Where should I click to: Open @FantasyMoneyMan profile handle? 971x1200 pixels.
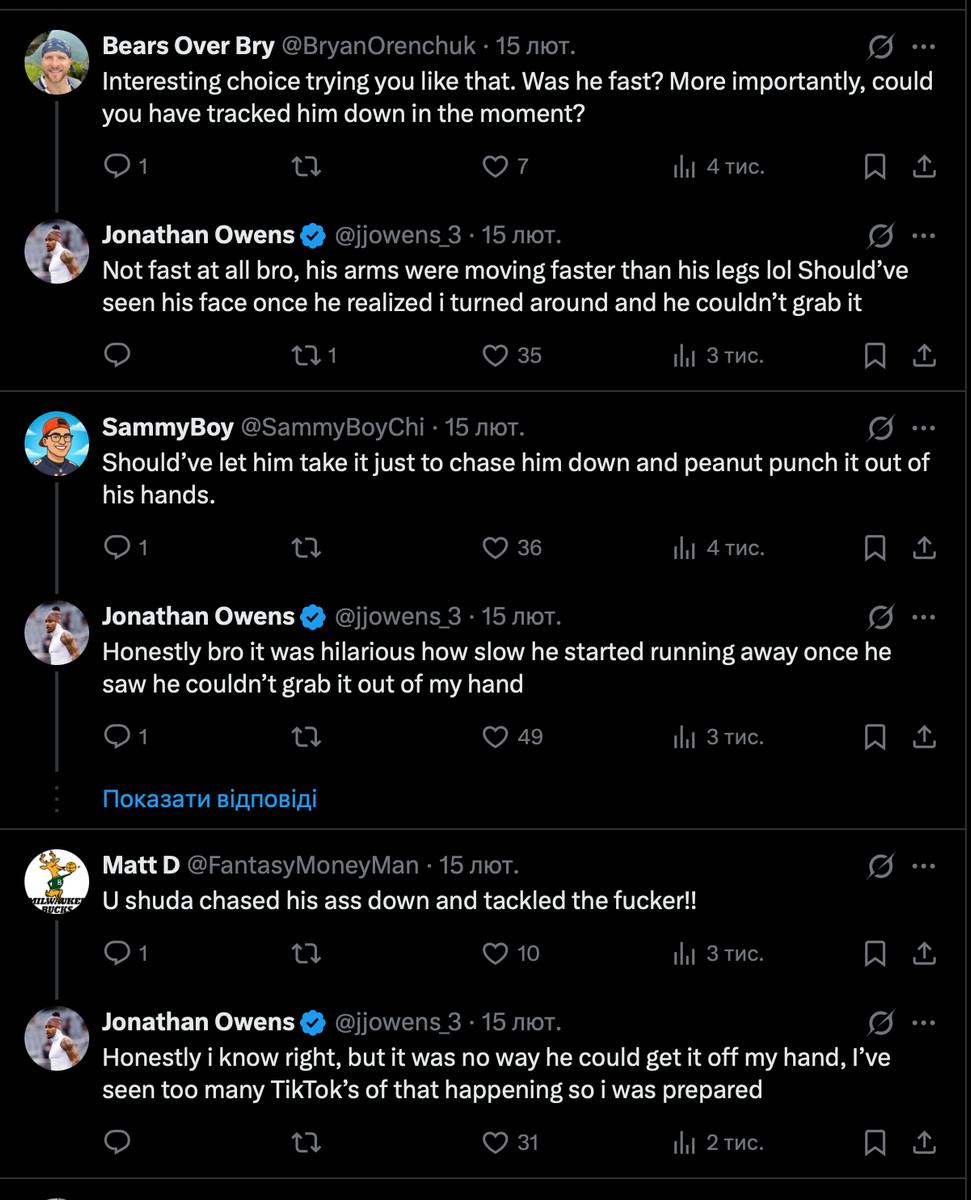(x=302, y=865)
